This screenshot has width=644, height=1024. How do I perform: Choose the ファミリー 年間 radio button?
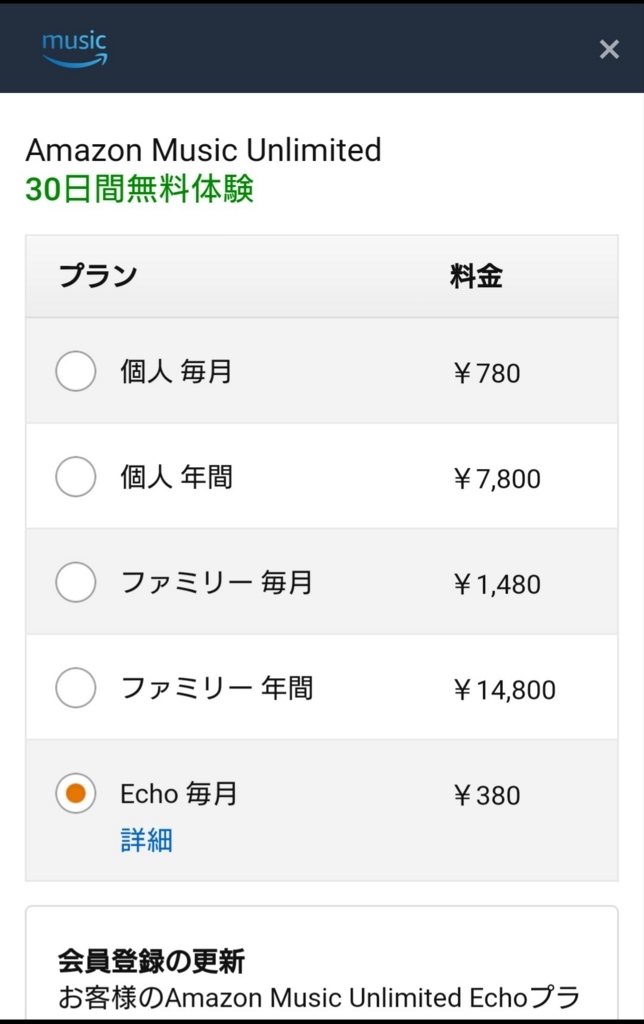click(76, 688)
